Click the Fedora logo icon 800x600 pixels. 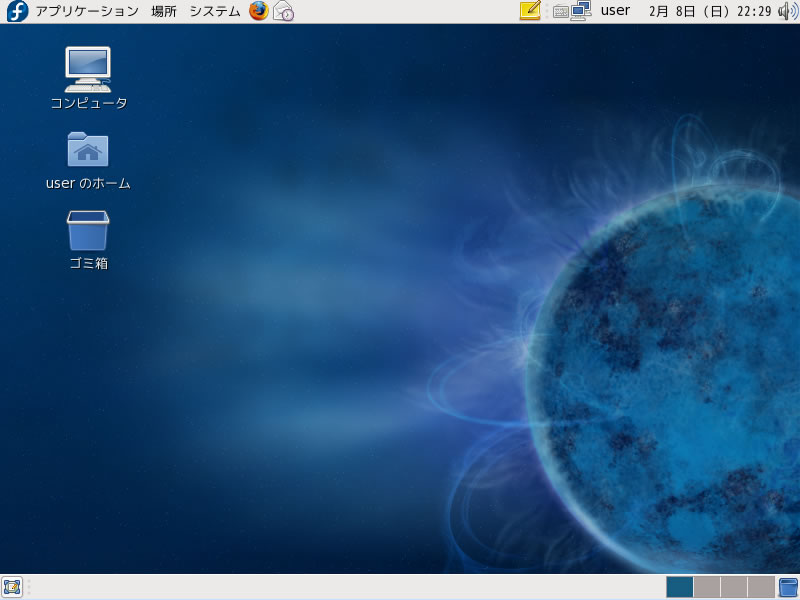pyautogui.click(x=17, y=11)
